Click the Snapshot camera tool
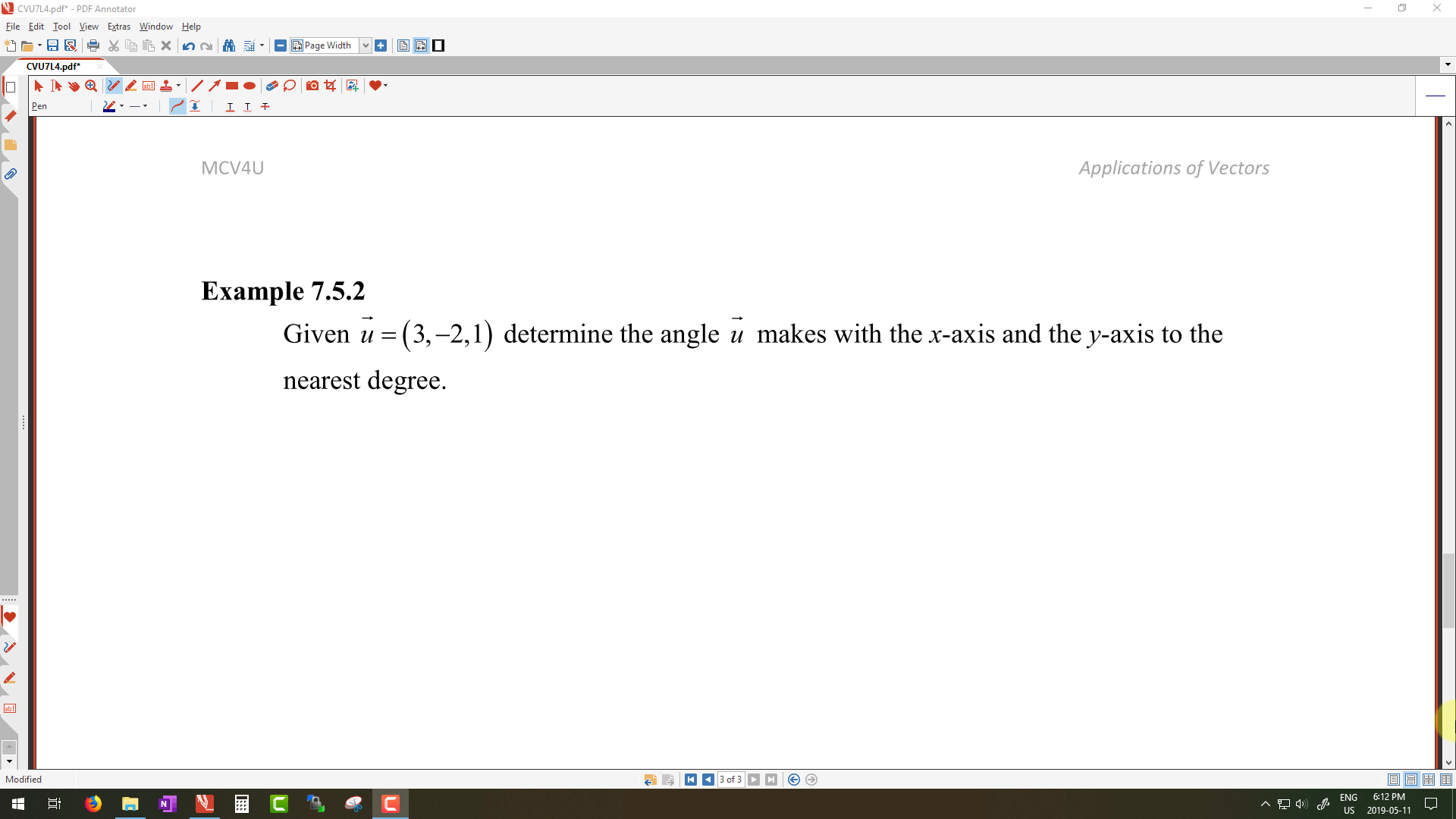The image size is (1456, 819). [x=312, y=86]
